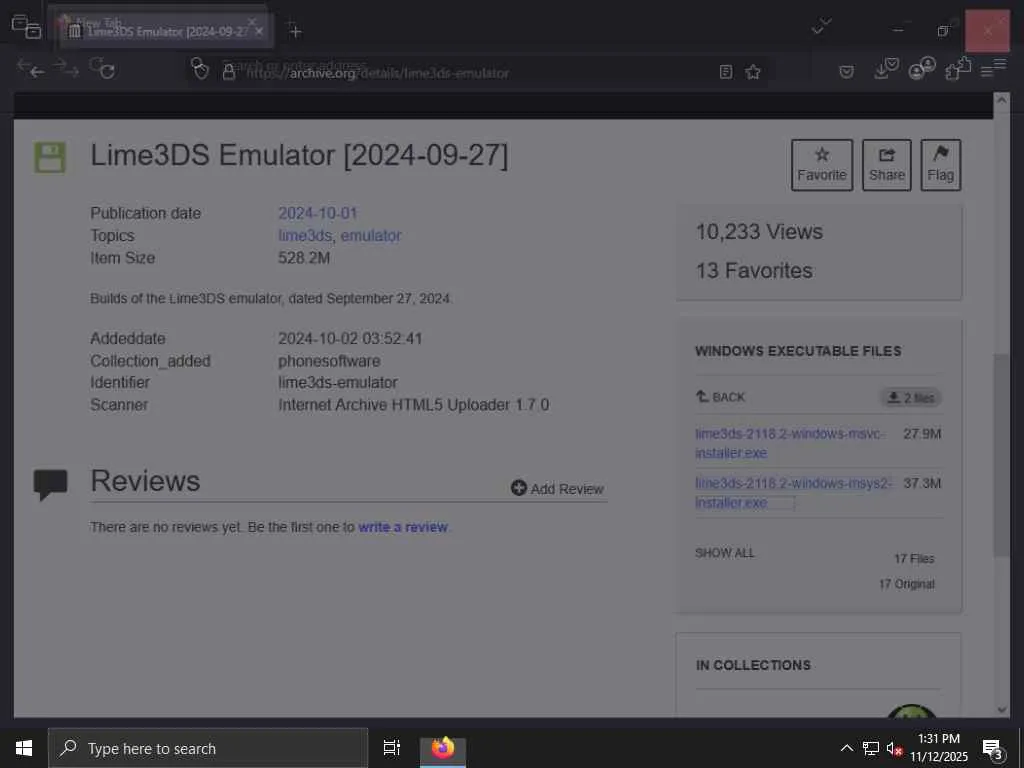The width and height of the screenshot is (1024, 768).
Task: Download lime3ds-2118.2-windows-msys2-installer.exe
Action: click(793, 492)
